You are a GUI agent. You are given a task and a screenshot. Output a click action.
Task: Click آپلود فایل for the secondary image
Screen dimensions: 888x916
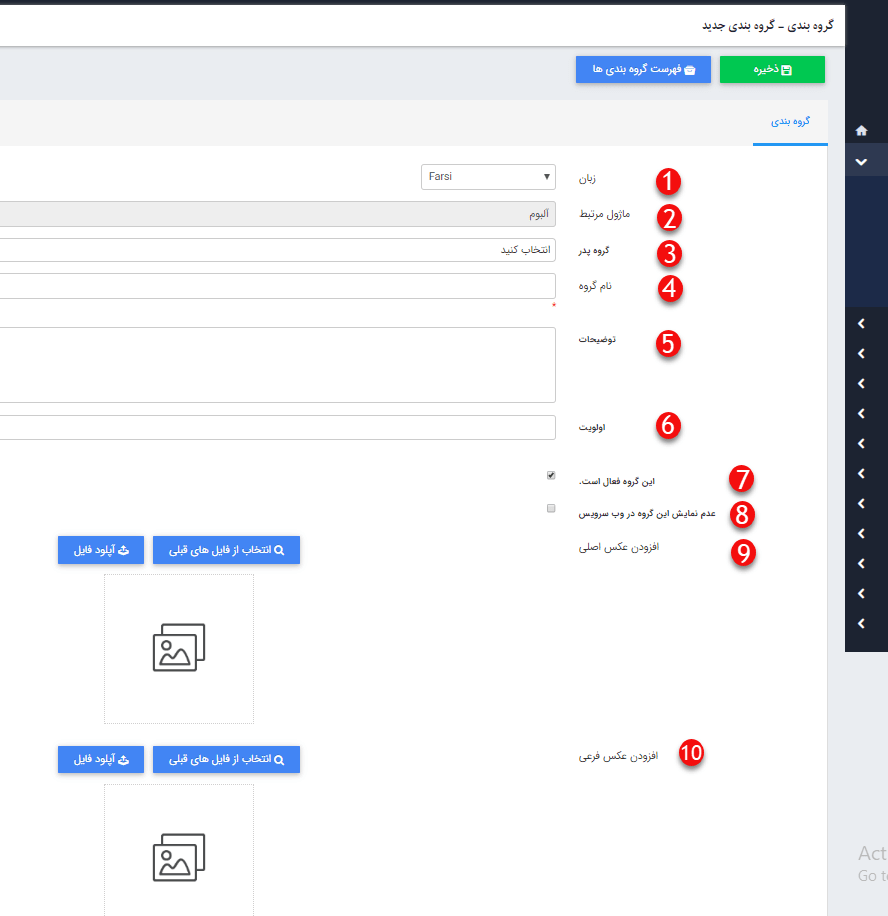pyautogui.click(x=100, y=760)
